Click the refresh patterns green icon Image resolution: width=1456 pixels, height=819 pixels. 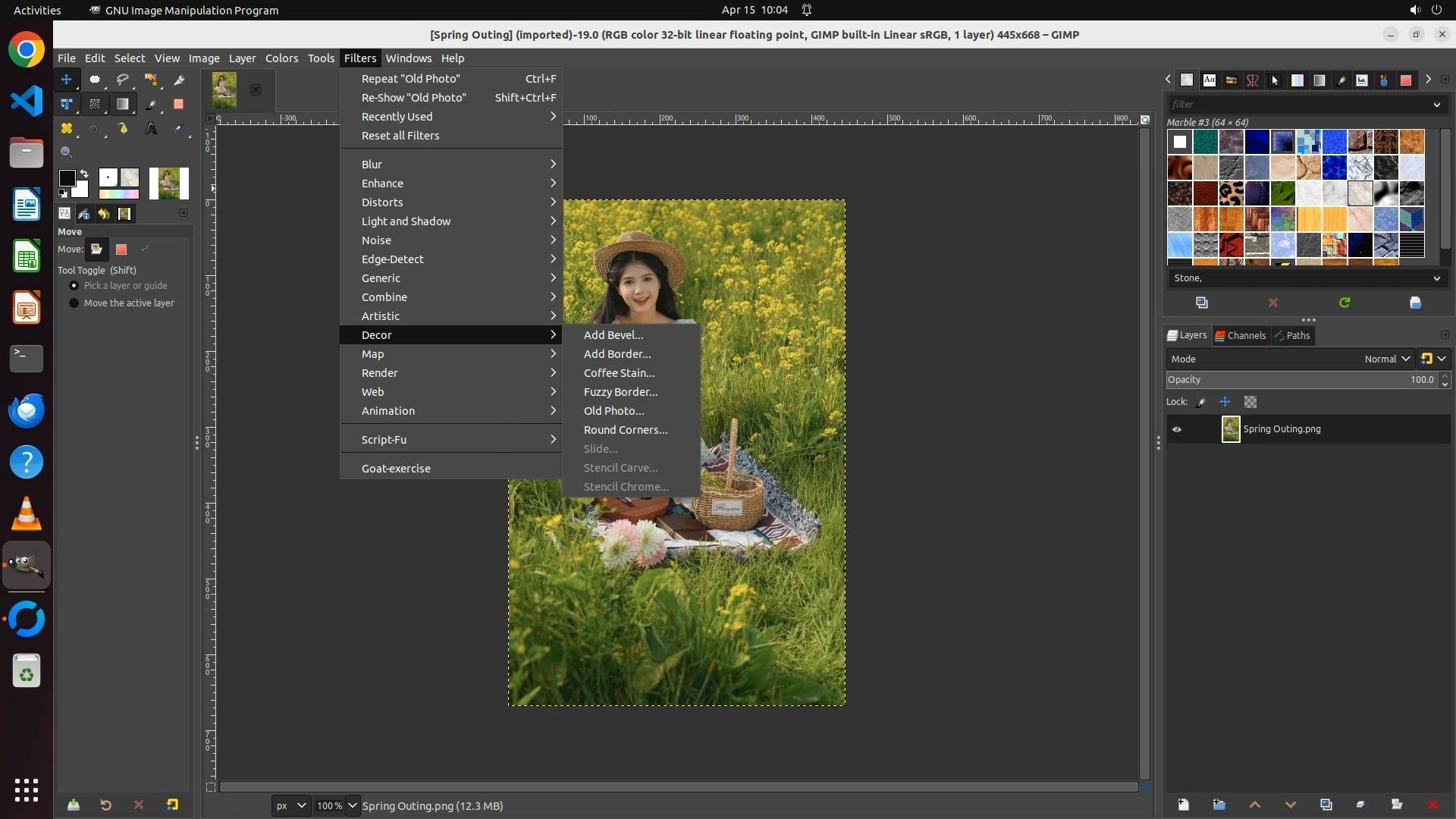tap(1345, 303)
